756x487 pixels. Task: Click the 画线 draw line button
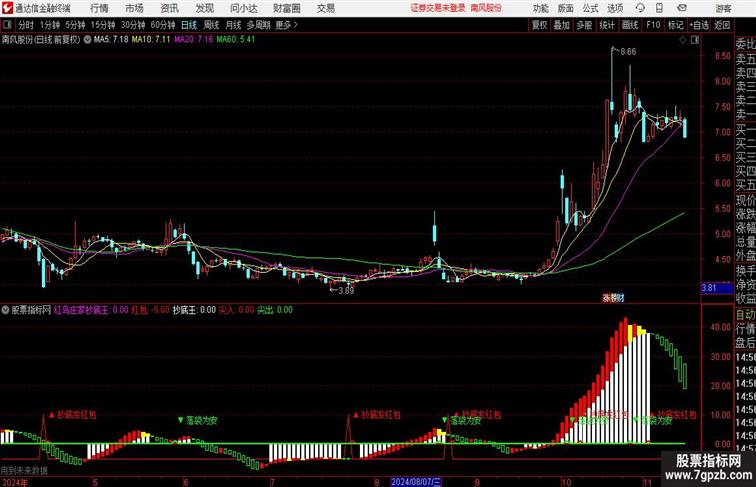(630, 25)
